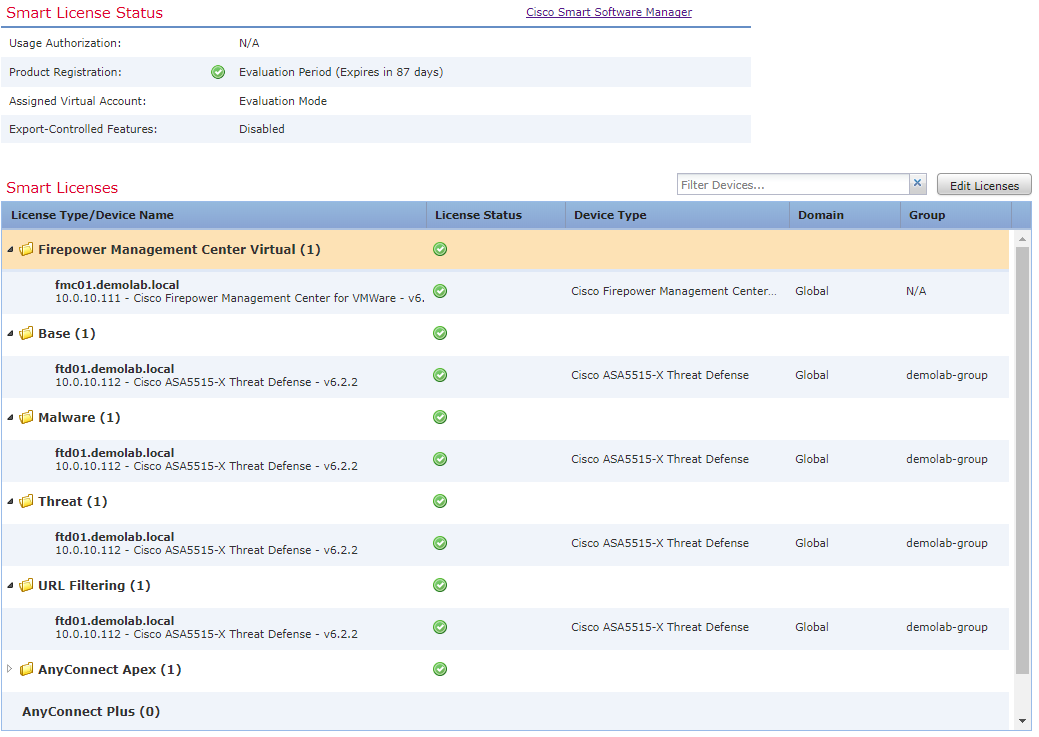Click the status check icon for fmc01.demolab.local
Viewport: 1039px width, 737px height.
[440, 291]
